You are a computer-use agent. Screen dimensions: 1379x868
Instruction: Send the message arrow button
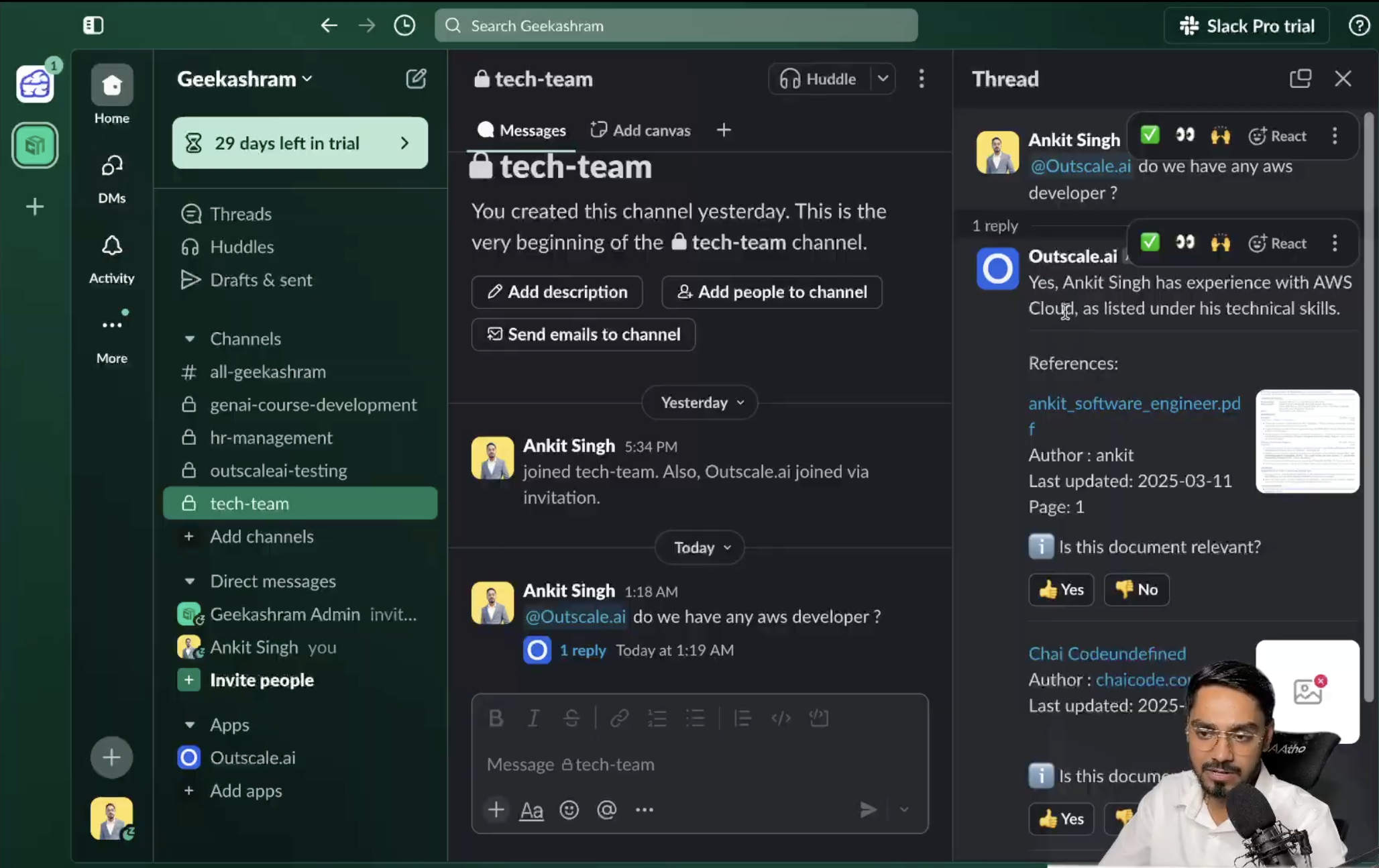[x=869, y=810]
